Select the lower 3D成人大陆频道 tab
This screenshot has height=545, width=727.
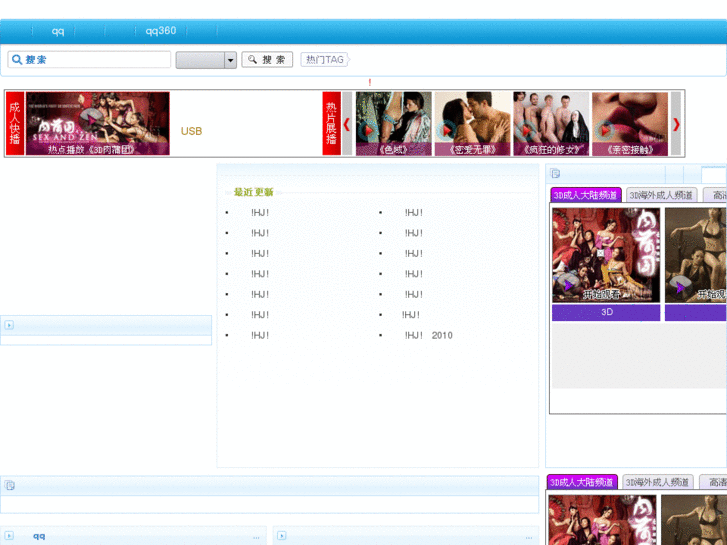[582, 482]
